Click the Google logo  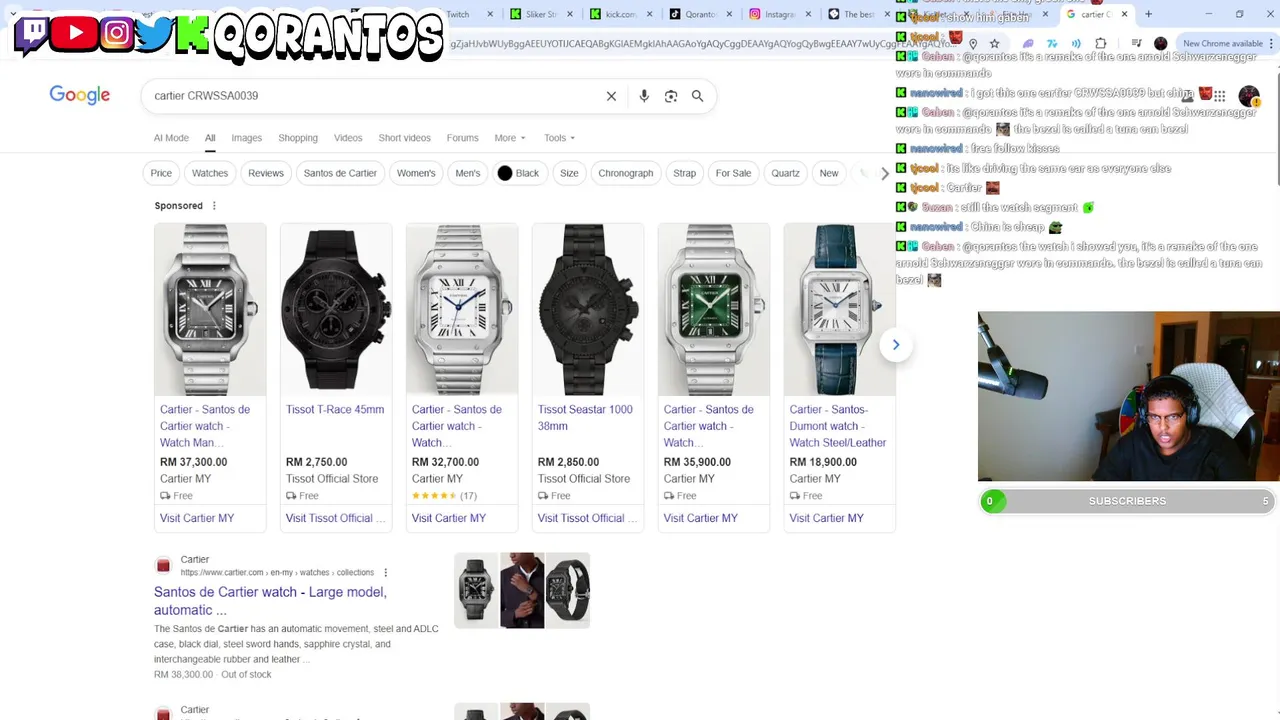80,95
